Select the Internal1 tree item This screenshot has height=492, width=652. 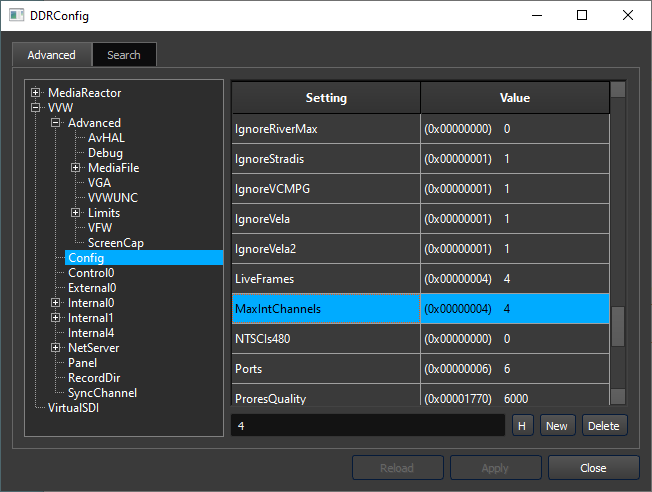tap(90, 318)
